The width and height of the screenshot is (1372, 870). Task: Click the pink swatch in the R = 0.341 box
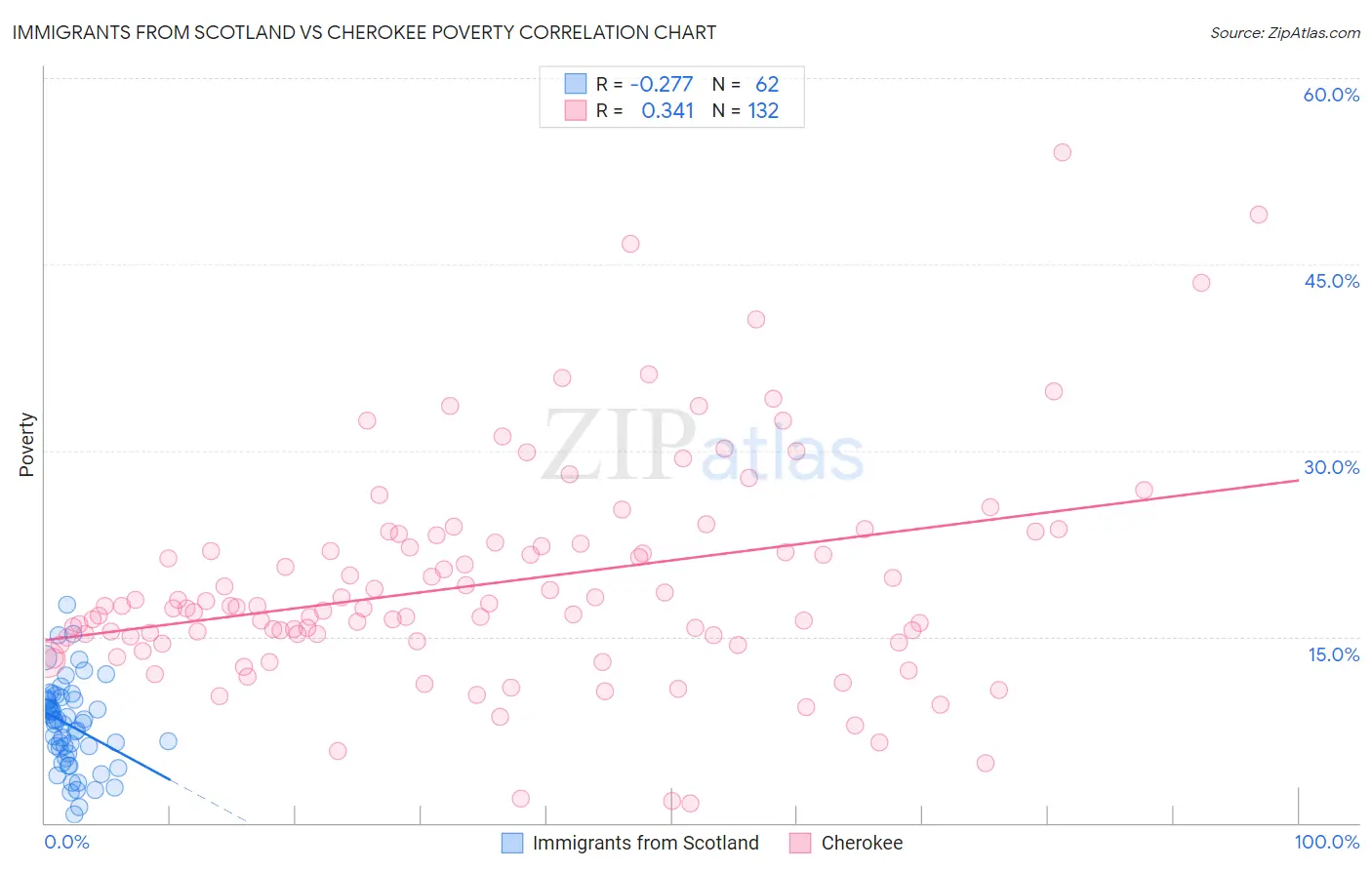click(576, 110)
